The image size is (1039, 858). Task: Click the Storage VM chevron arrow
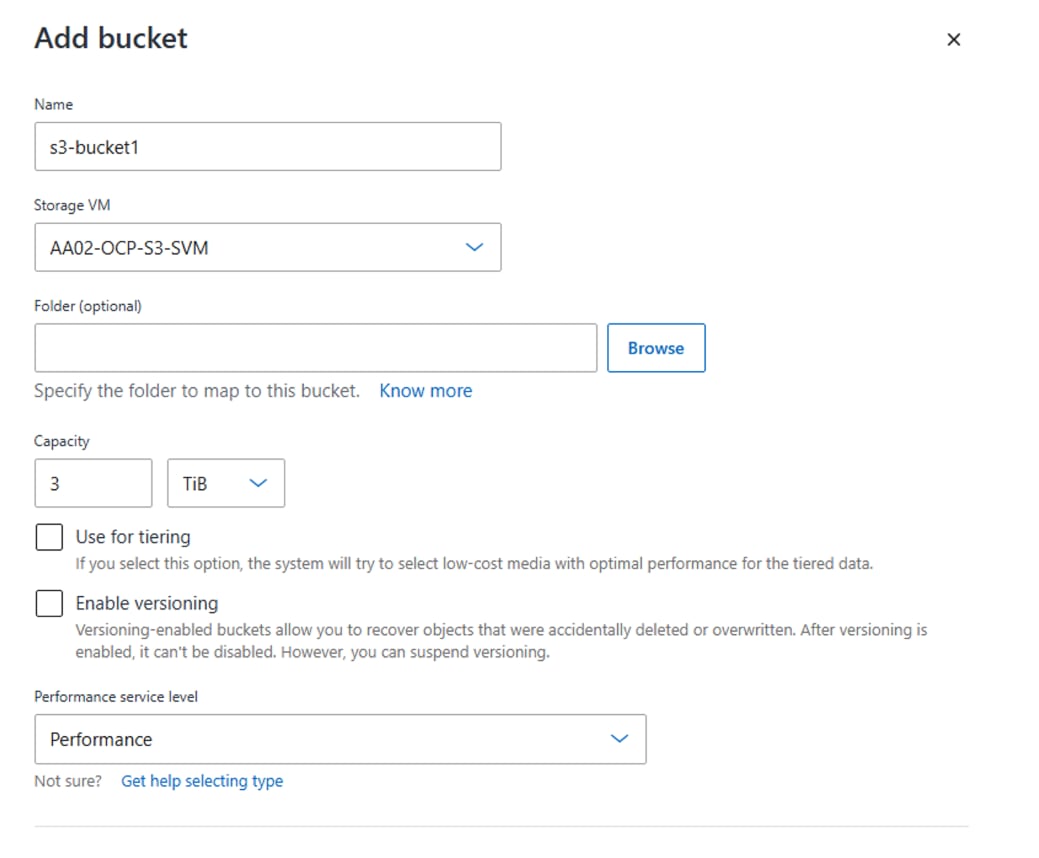point(474,247)
